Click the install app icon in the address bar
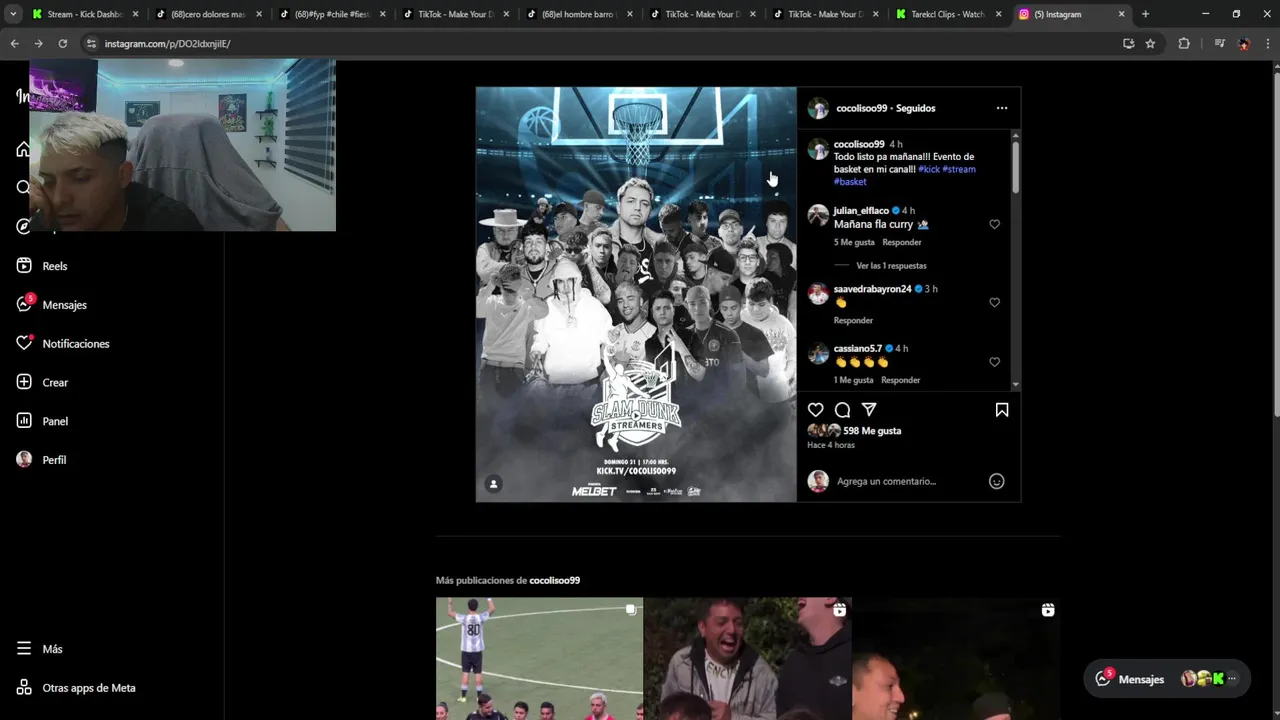This screenshot has width=1280, height=720. pos(1128,44)
